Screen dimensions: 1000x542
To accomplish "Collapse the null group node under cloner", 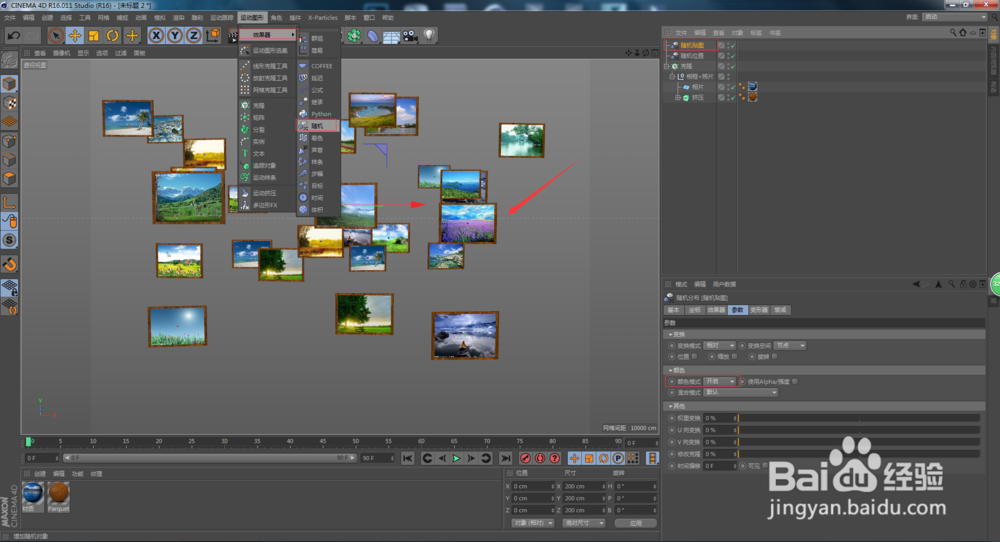I will [672, 77].
